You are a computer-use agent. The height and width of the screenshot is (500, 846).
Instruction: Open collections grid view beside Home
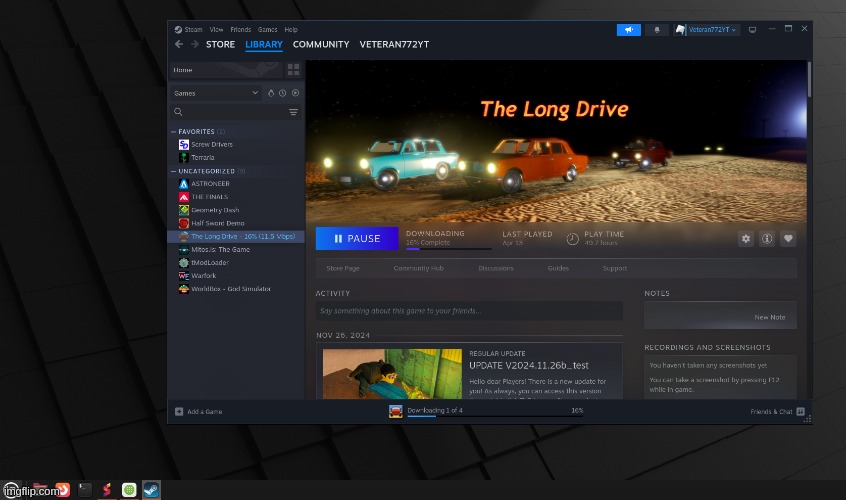click(294, 70)
